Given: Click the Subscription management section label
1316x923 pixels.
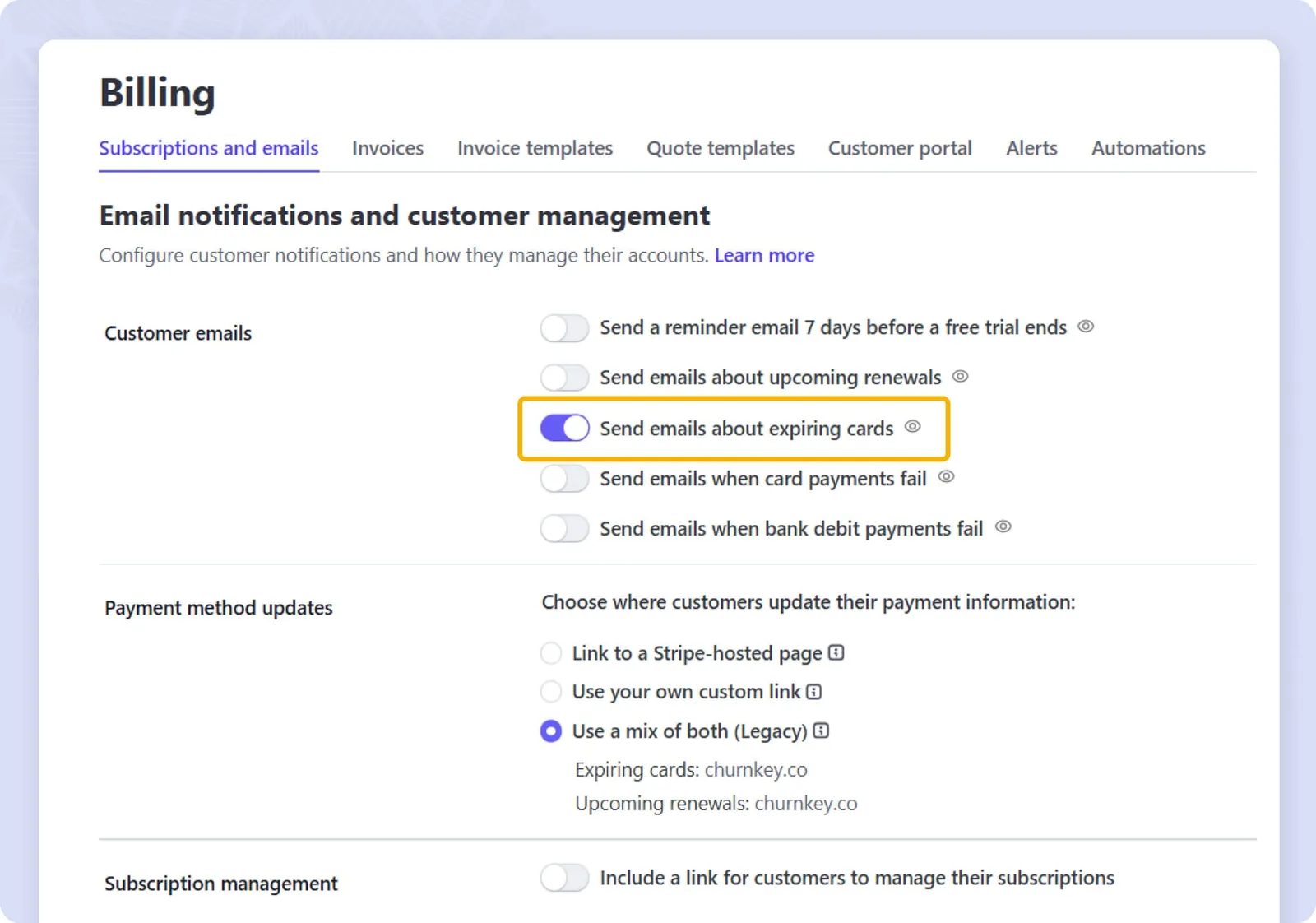Looking at the screenshot, I should coord(220,884).
